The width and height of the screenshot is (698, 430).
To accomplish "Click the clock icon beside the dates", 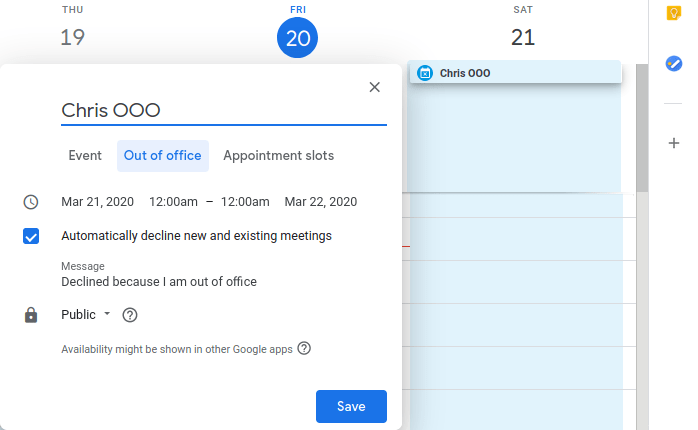I will (31, 202).
